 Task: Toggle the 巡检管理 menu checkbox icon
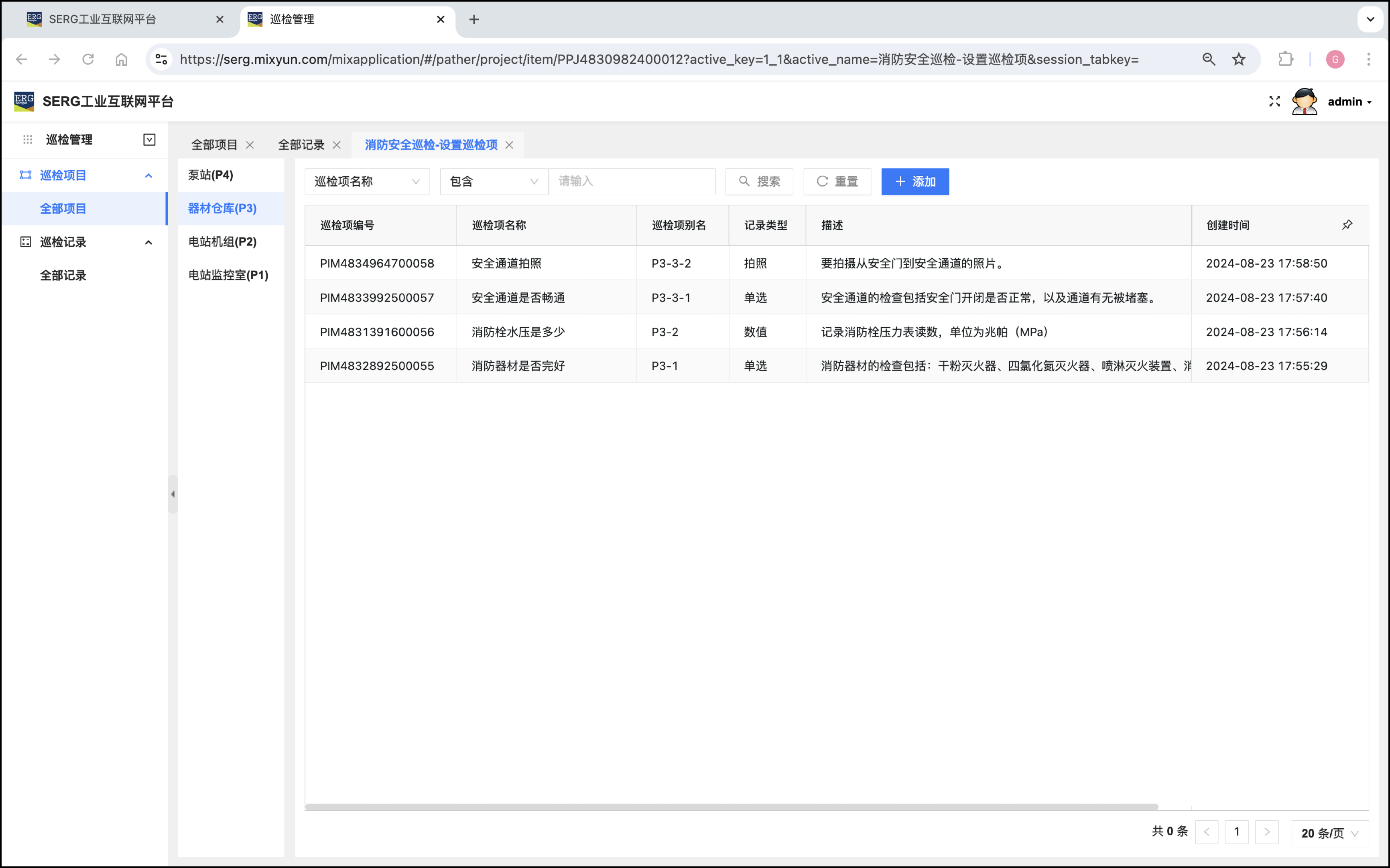(x=149, y=140)
